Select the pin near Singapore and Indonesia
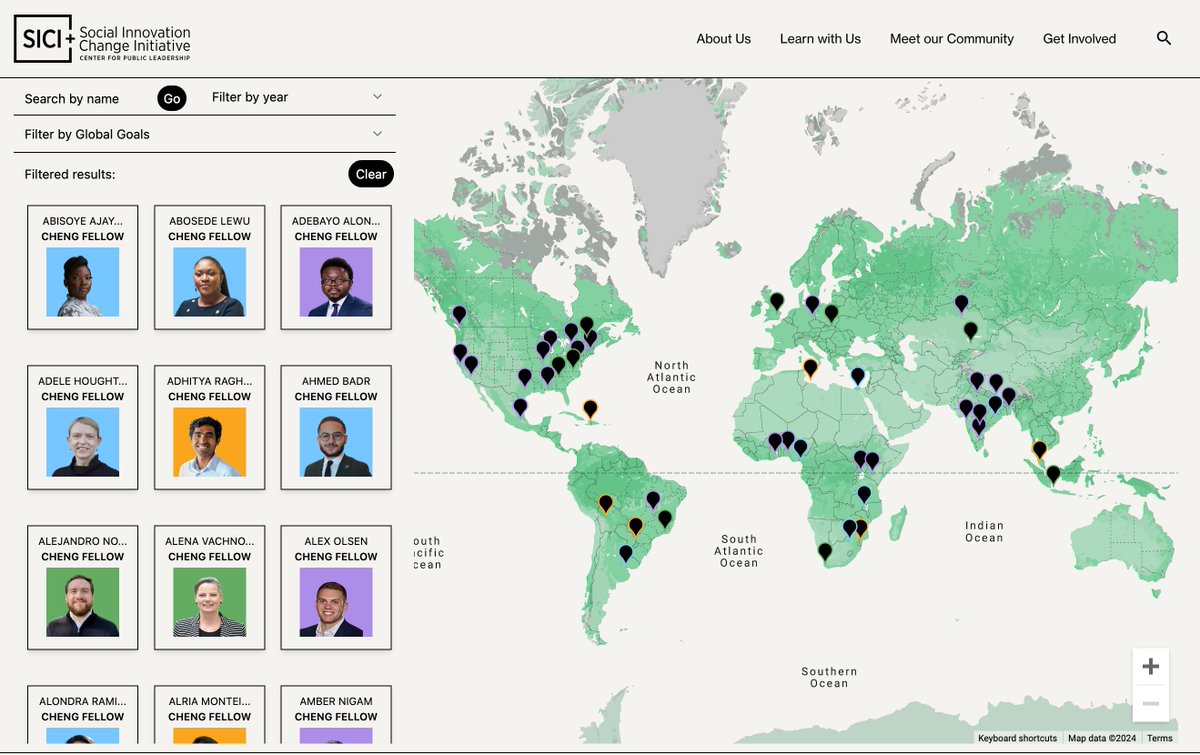This screenshot has height=755, width=1200. tap(1053, 473)
